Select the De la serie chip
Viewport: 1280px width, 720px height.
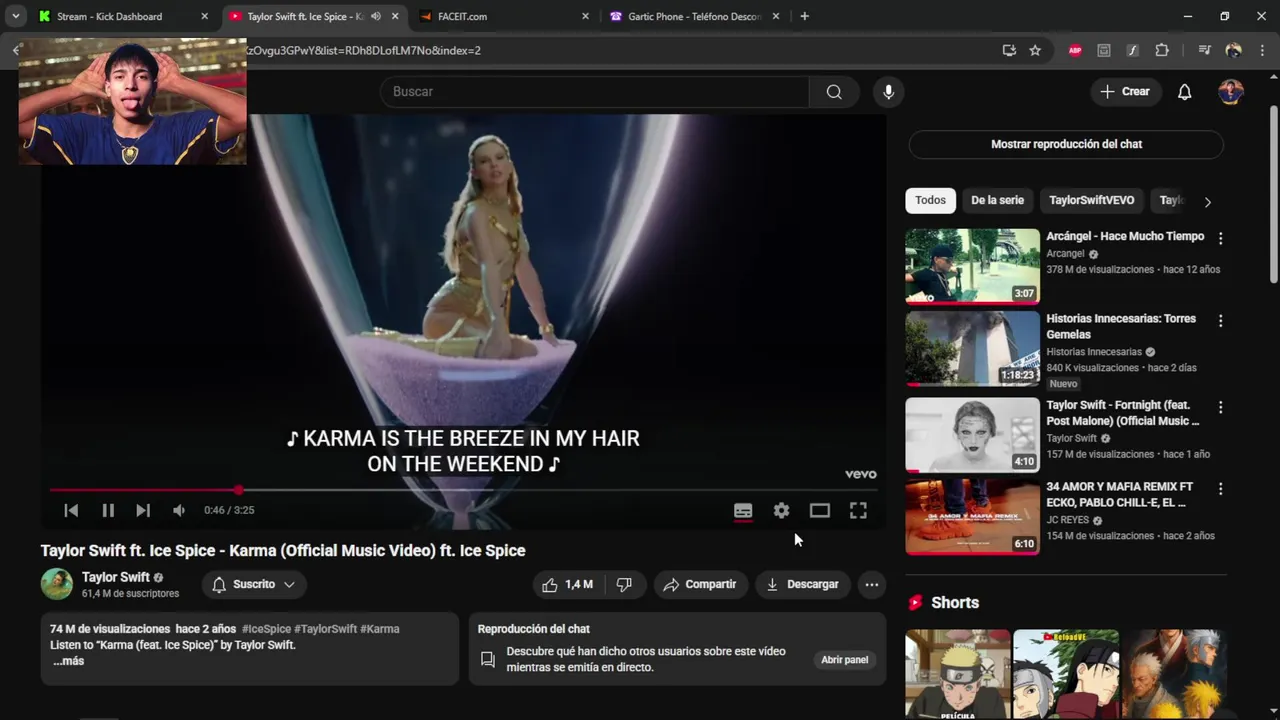tap(997, 200)
